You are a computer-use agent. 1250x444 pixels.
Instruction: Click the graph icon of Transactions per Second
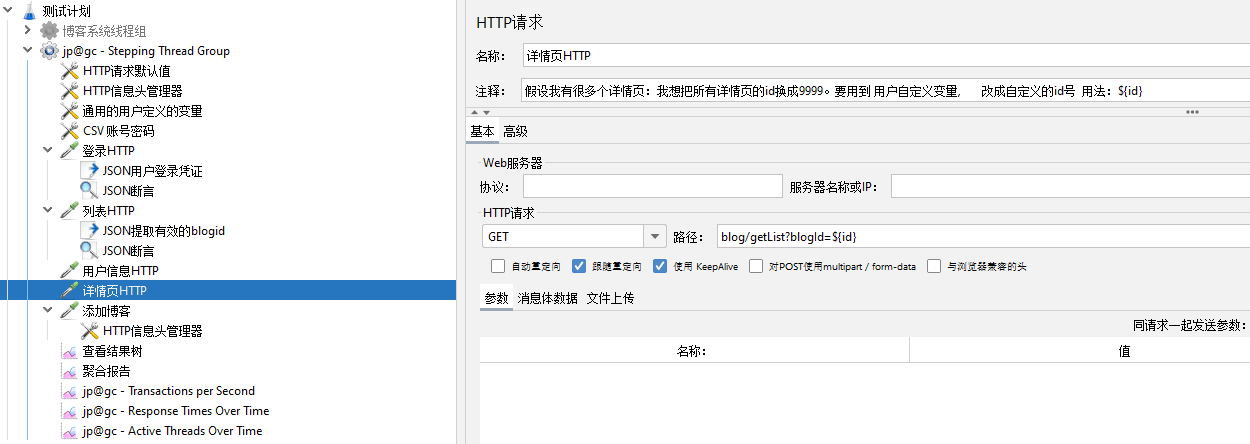click(69, 391)
